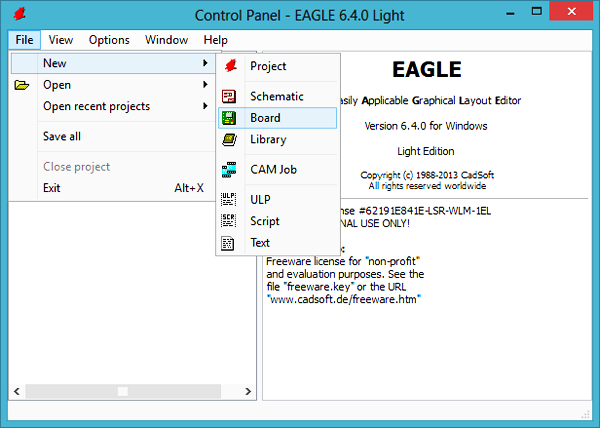Expand the submenu arrow beside Open

(205, 85)
